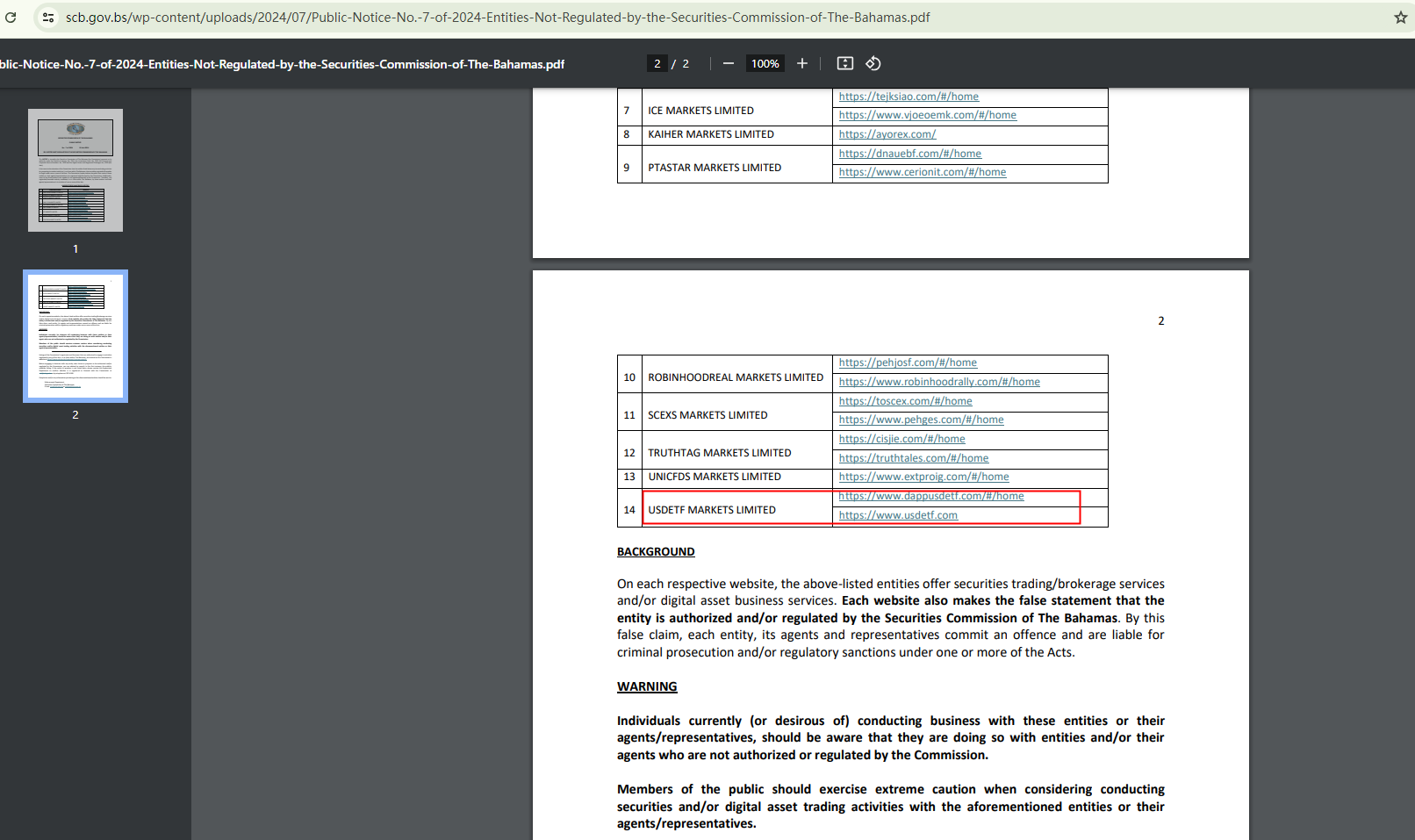
Task: Open the https://www.usdetf.com link
Action: pyautogui.click(x=897, y=515)
